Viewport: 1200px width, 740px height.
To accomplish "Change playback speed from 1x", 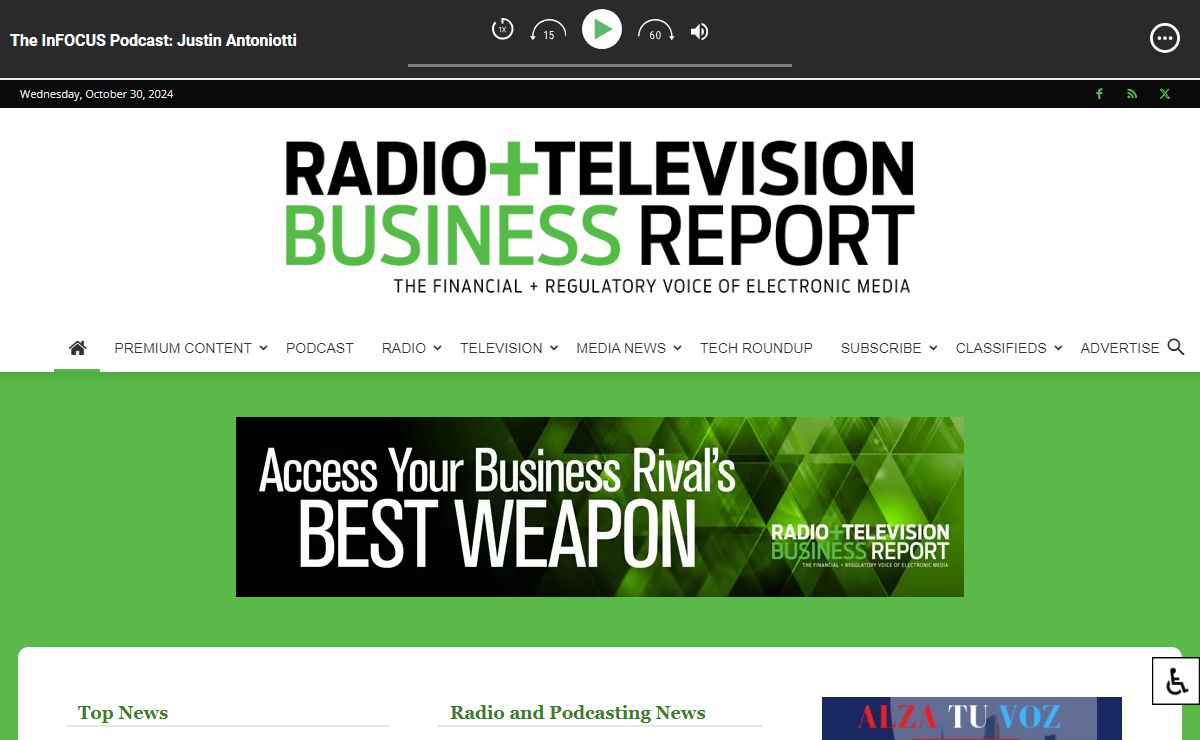I will pos(502,30).
